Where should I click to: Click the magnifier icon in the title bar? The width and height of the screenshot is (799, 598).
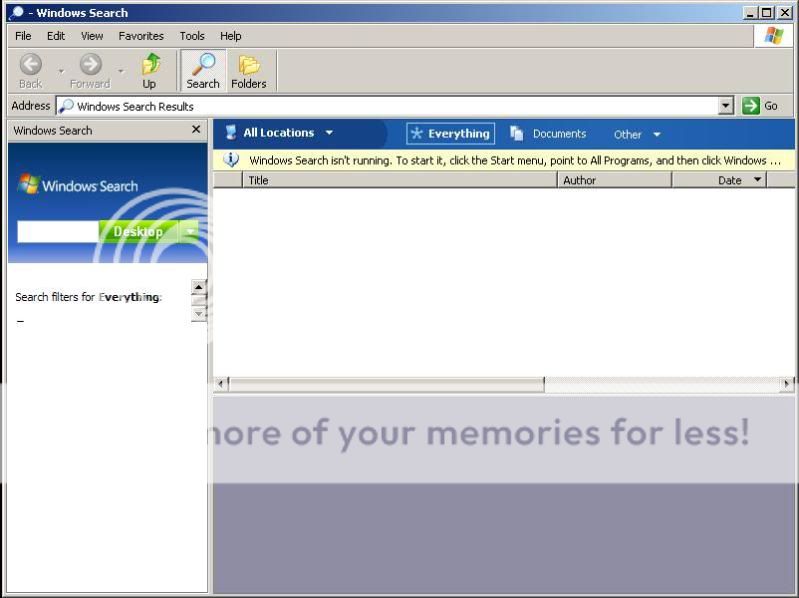(16, 13)
